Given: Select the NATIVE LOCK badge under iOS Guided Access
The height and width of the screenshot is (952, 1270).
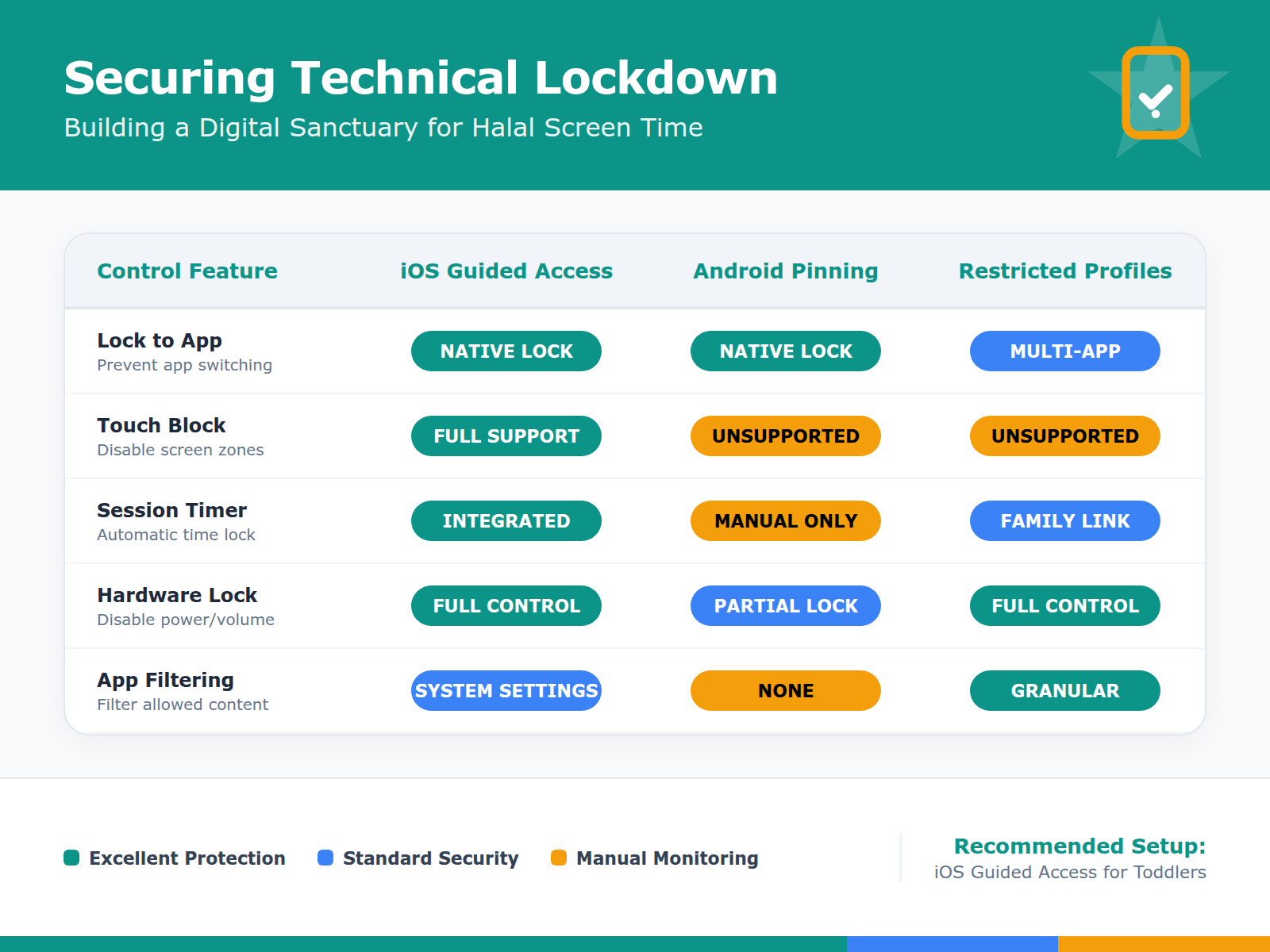Looking at the screenshot, I should (x=506, y=351).
